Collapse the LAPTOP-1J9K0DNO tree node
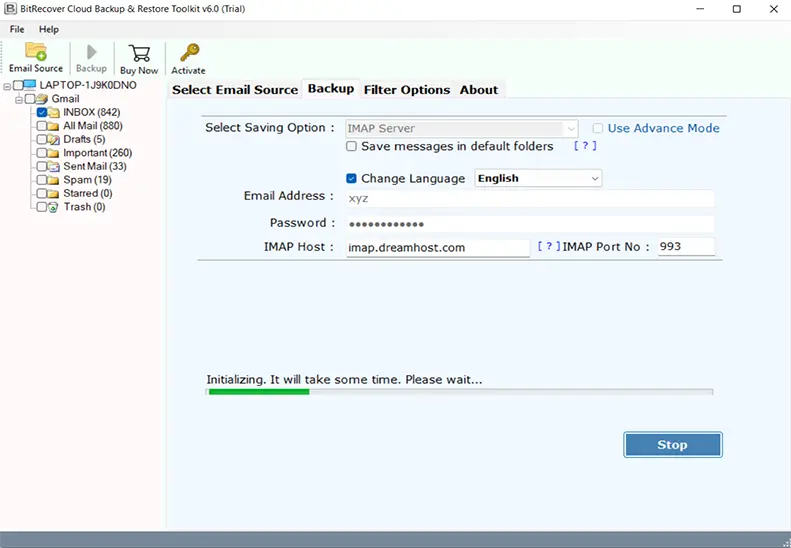This screenshot has height=548, width=791. point(7,86)
